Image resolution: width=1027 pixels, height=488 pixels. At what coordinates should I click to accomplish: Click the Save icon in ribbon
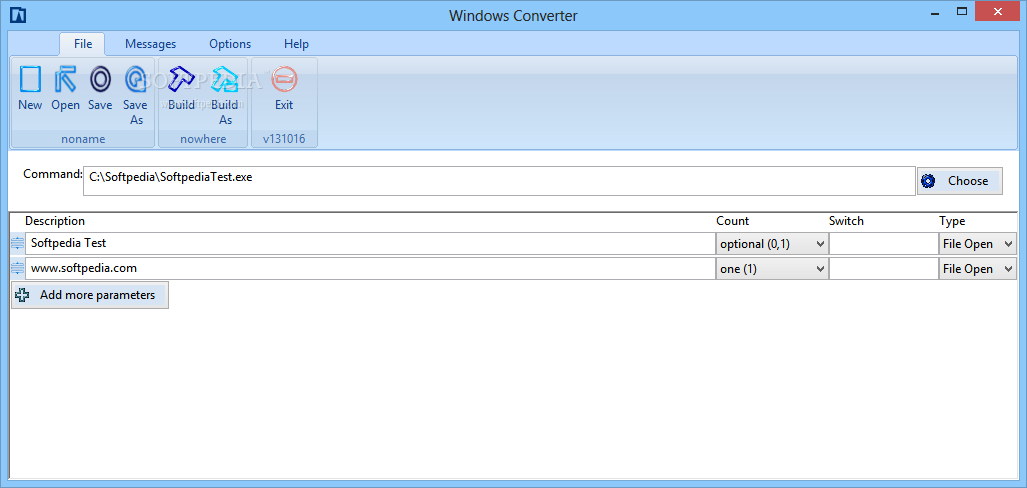coord(100,79)
